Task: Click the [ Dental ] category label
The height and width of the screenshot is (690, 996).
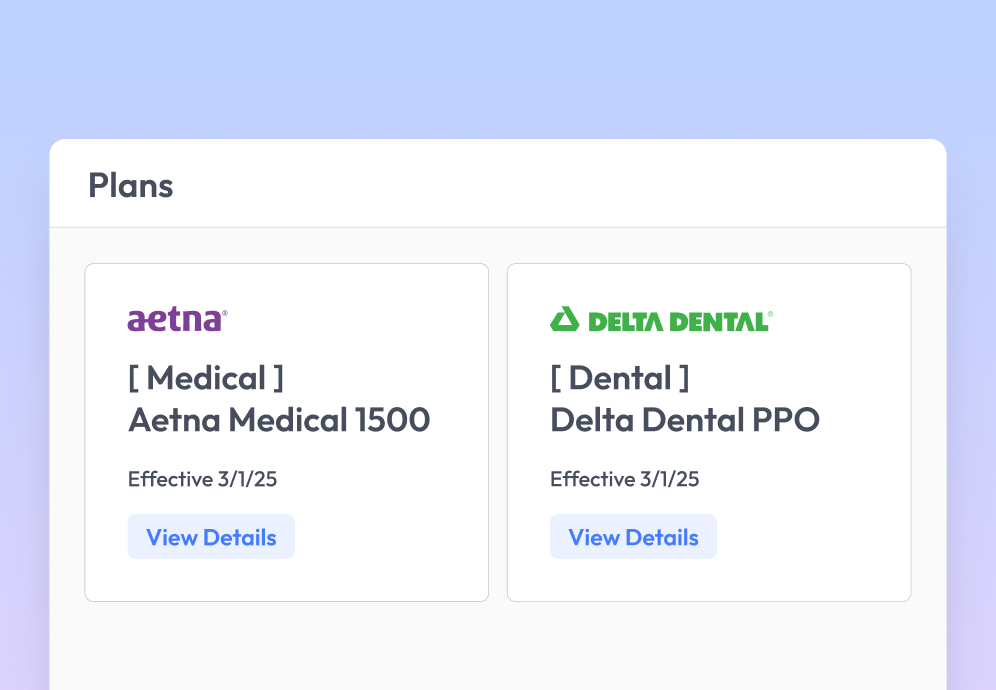Action: click(620, 378)
